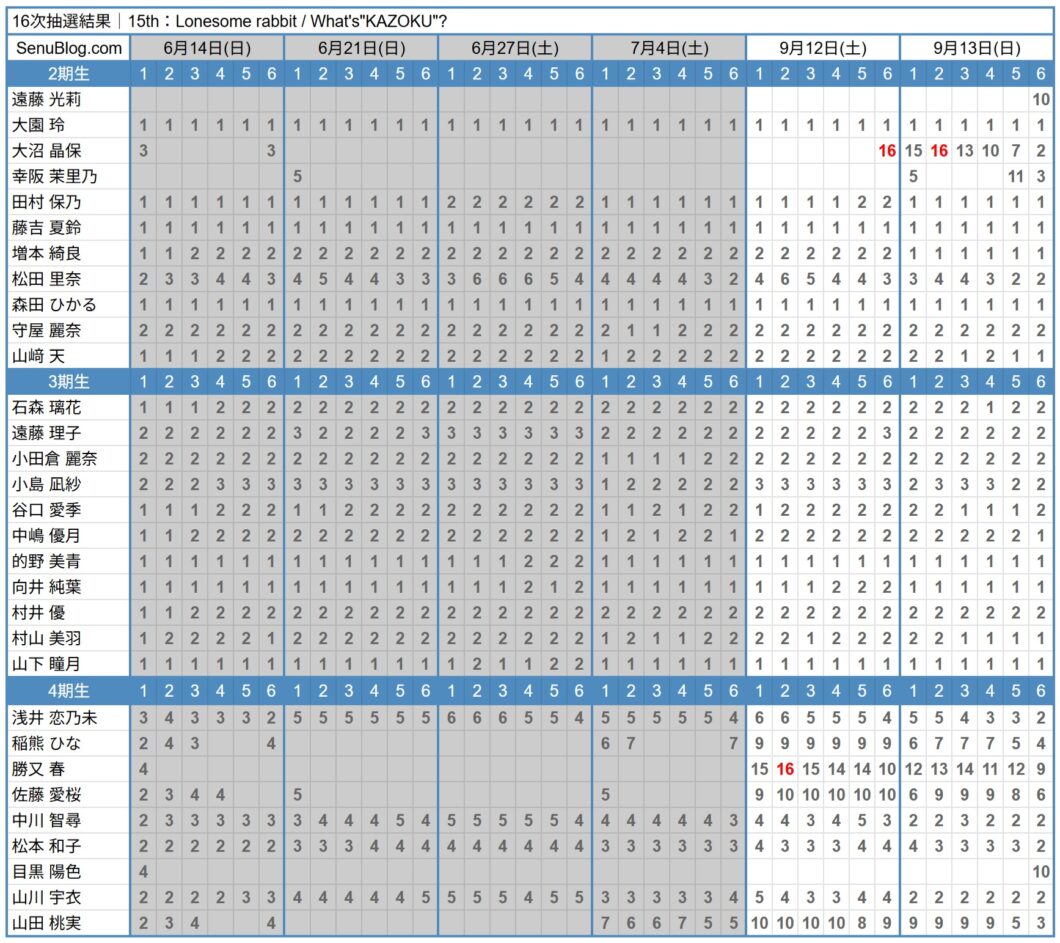Select the name 増本 綺良
This screenshot has height=943, width=1060.
tap(46, 253)
